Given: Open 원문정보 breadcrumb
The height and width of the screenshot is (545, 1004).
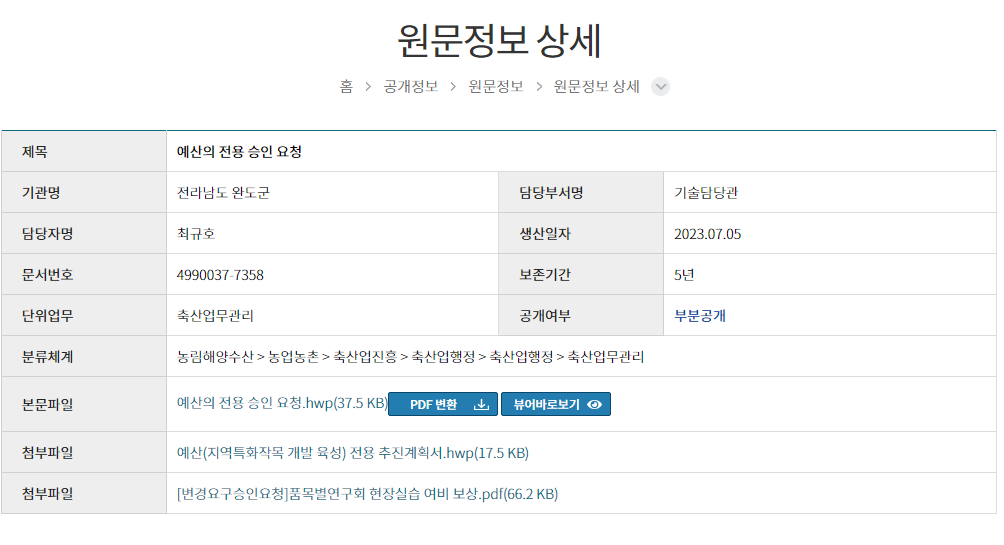Looking at the screenshot, I should coord(496,86).
